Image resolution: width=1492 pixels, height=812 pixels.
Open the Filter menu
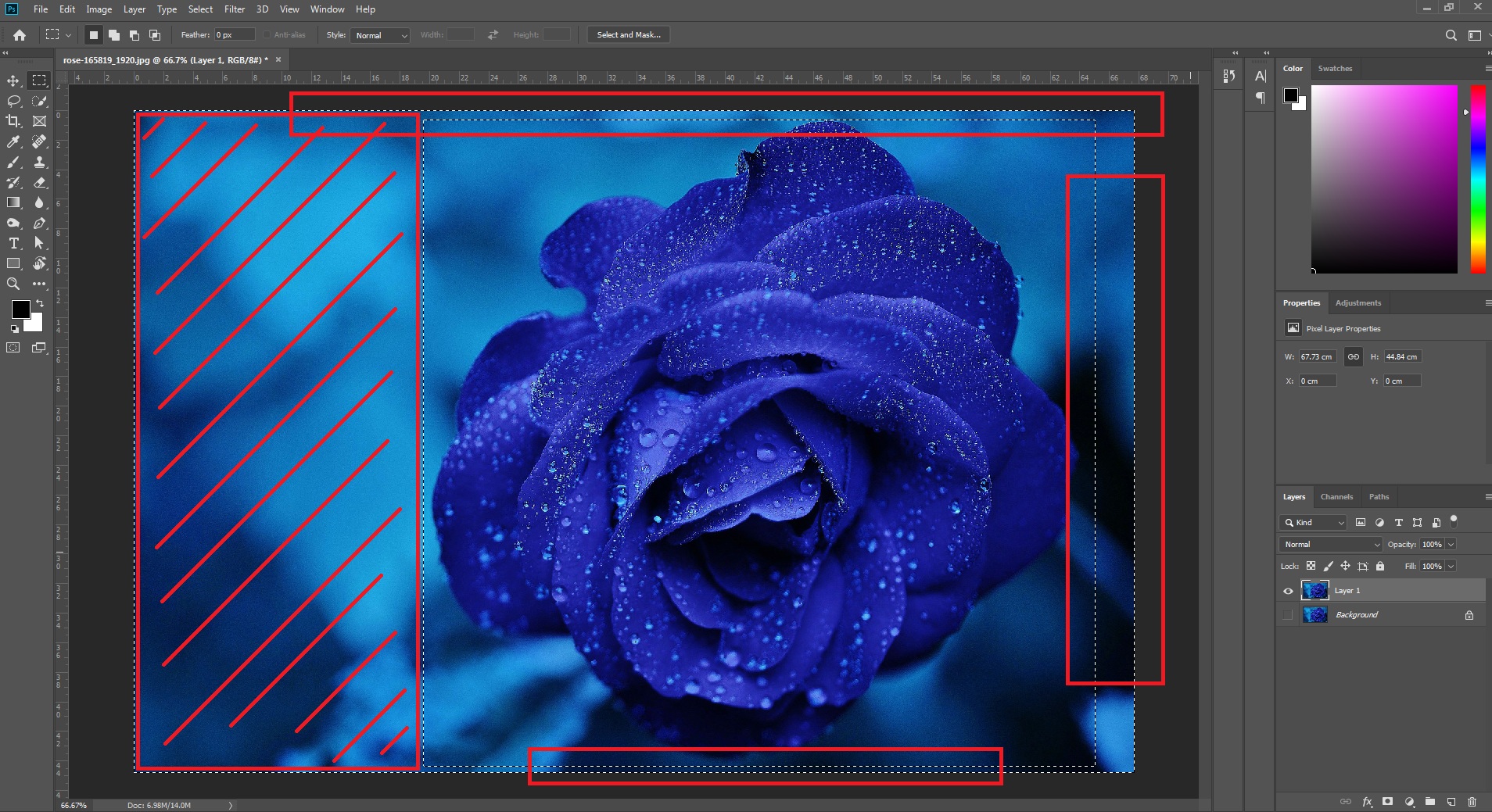pyautogui.click(x=235, y=9)
